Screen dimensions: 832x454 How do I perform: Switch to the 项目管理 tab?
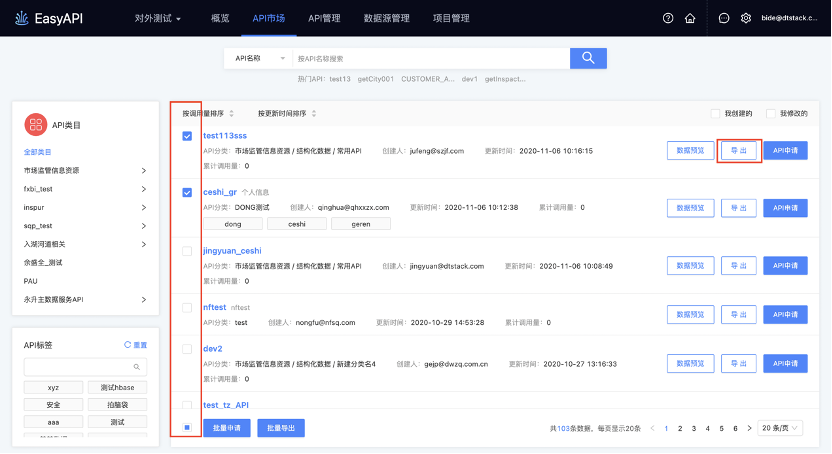coord(451,19)
